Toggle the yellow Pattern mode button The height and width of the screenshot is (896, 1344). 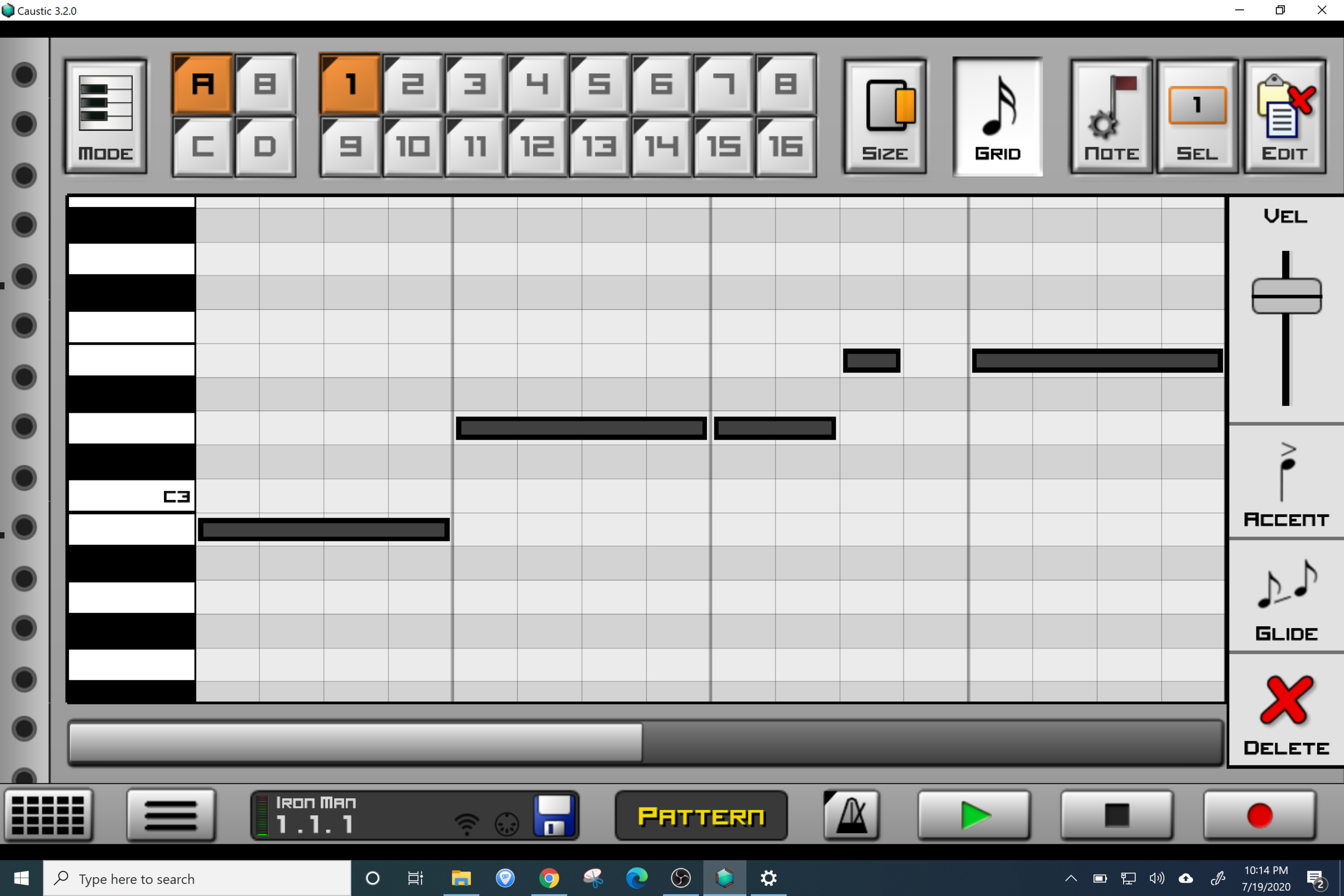coord(700,816)
